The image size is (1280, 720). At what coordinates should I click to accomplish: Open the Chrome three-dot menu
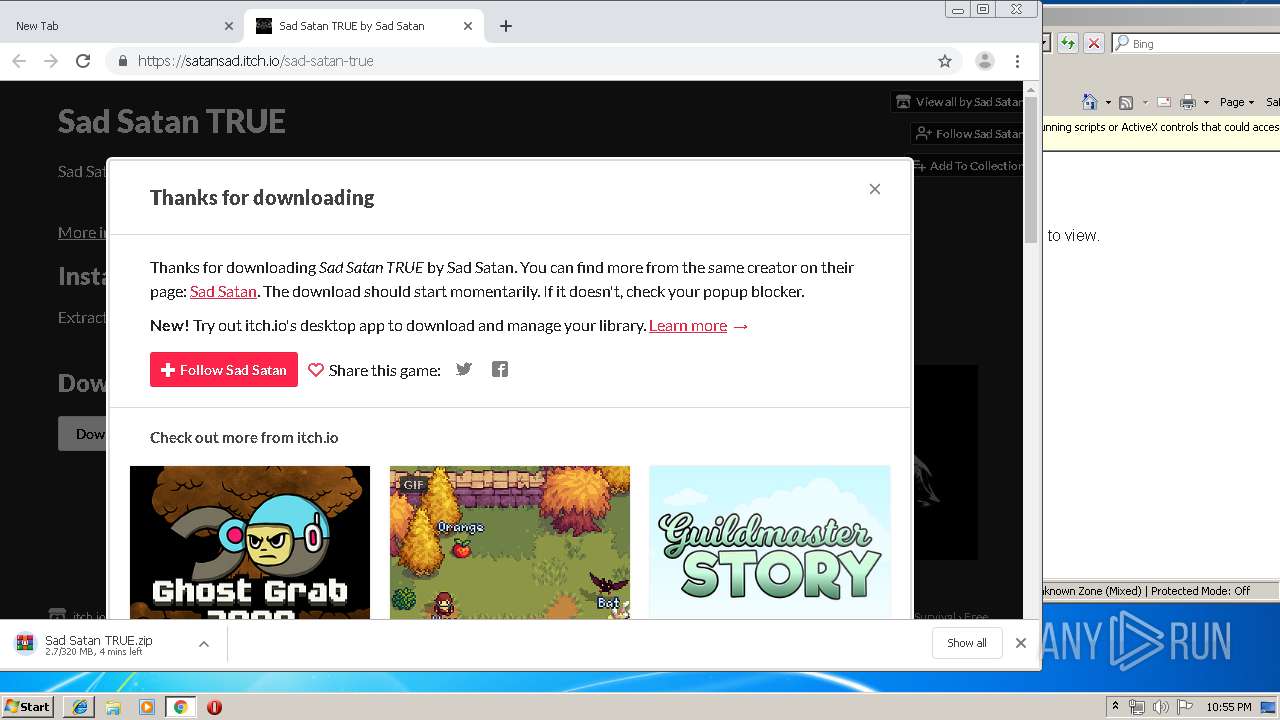click(x=1017, y=61)
